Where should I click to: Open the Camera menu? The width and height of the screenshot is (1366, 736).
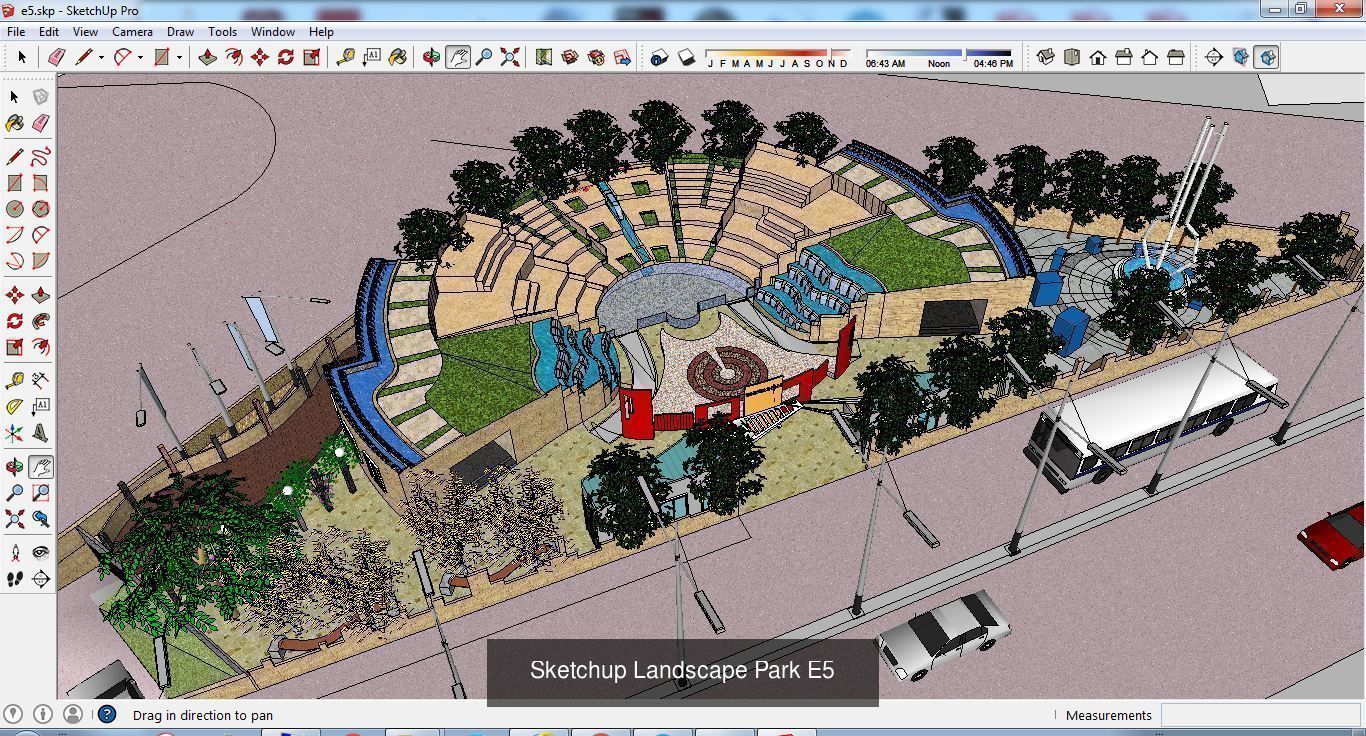coord(132,31)
